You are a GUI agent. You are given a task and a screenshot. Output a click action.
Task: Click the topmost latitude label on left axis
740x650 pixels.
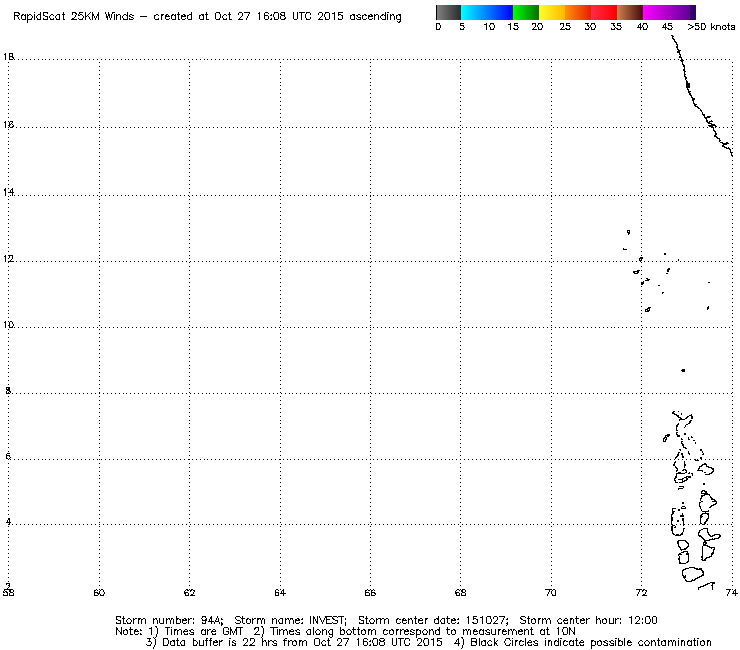coord(8,57)
